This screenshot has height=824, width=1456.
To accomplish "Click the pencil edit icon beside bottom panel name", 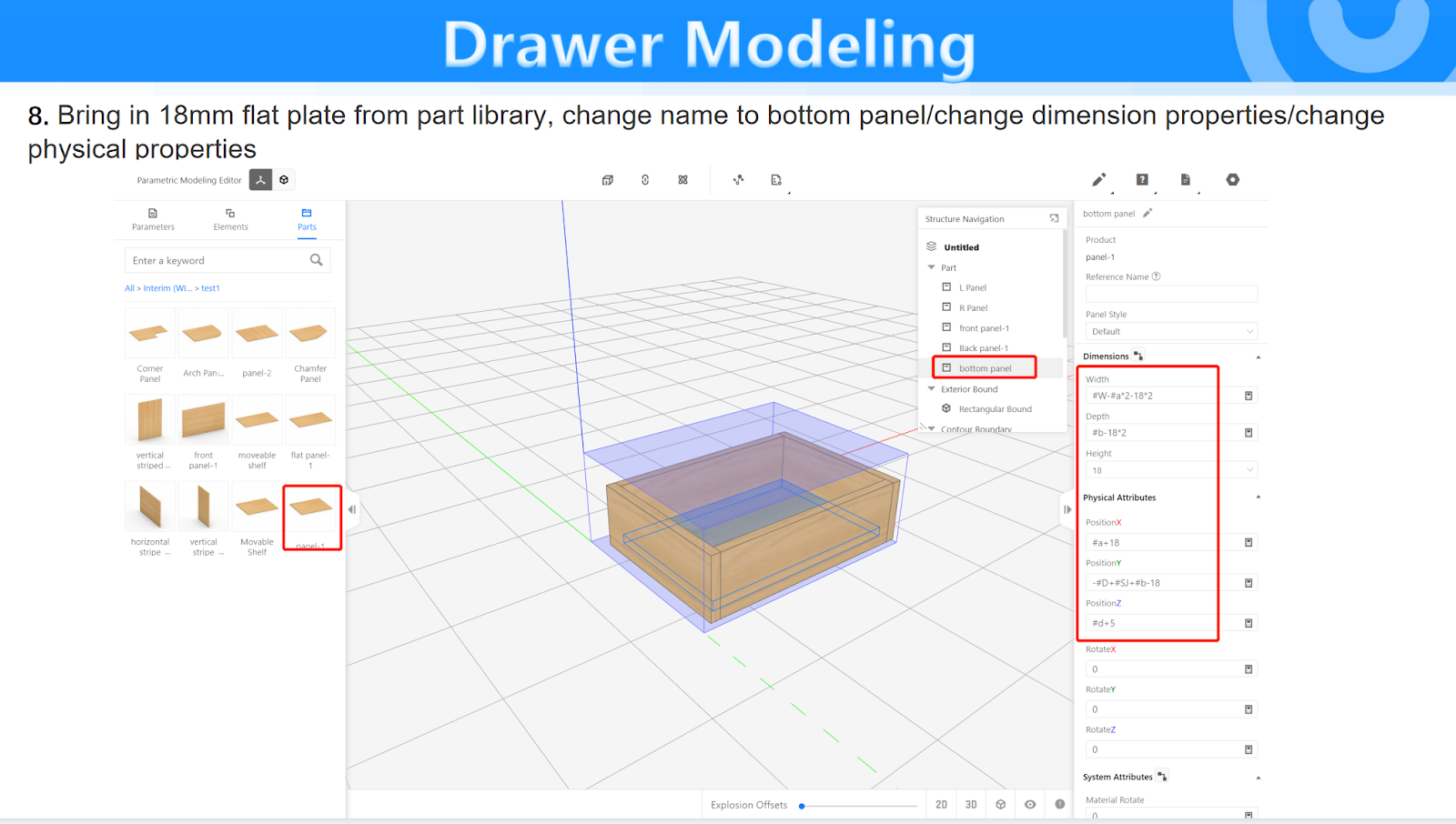I will point(1148,213).
